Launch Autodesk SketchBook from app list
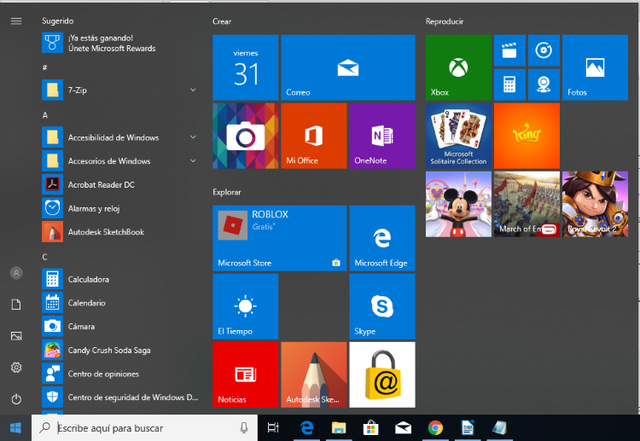The width and height of the screenshot is (640, 441). pyautogui.click(x=120, y=232)
